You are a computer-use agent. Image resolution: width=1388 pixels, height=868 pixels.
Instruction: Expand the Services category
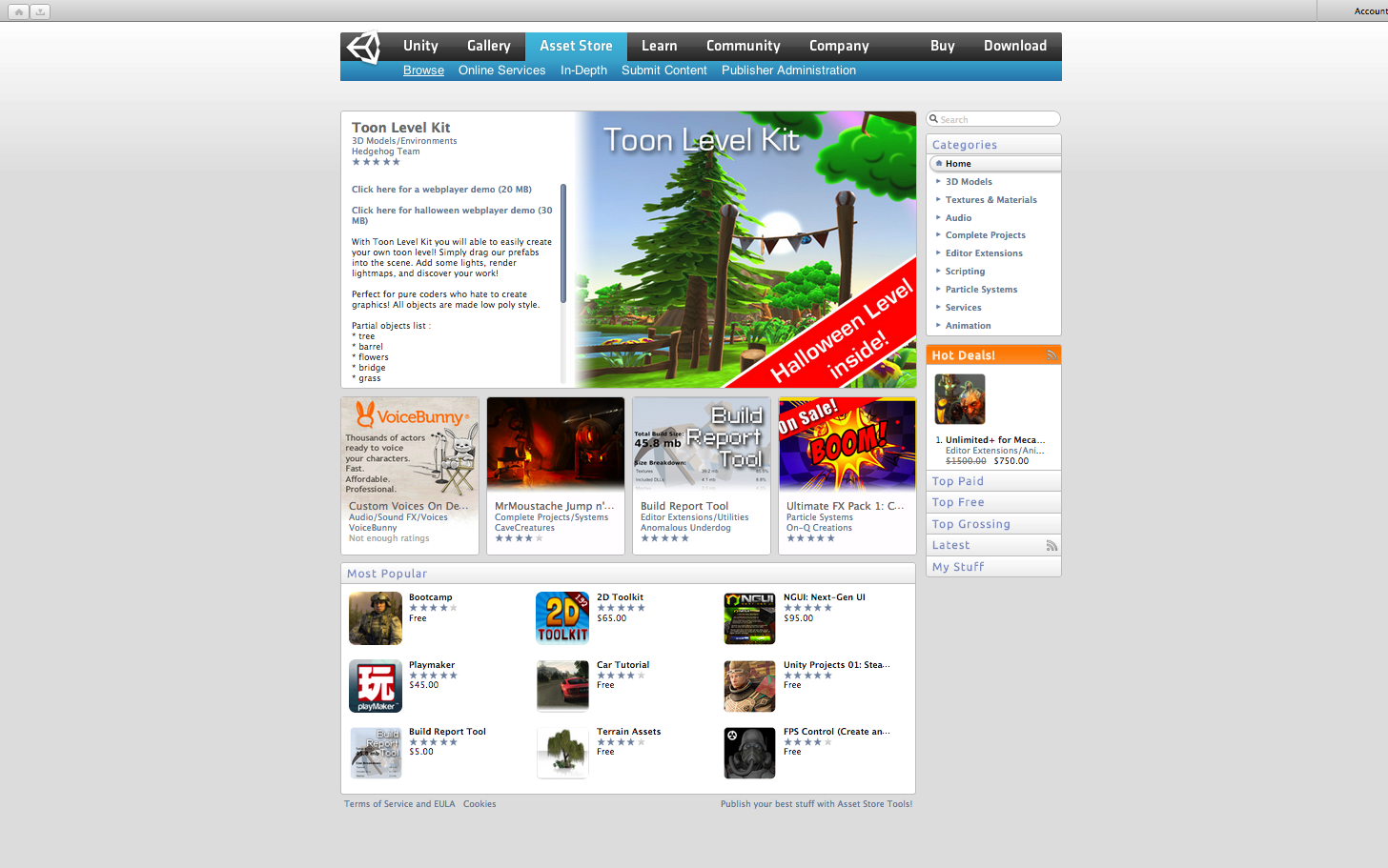pyautogui.click(x=963, y=308)
